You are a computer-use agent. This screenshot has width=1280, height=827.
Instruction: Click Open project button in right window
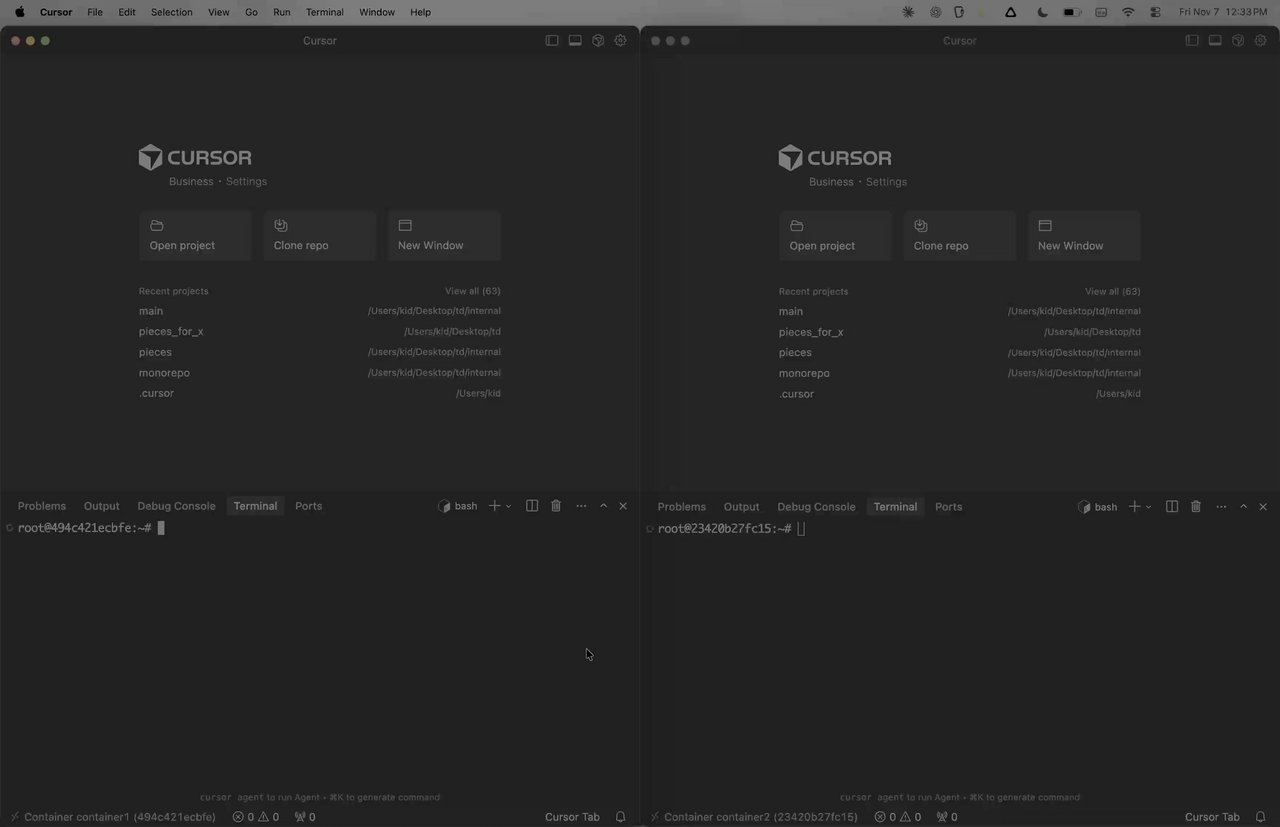(835, 236)
